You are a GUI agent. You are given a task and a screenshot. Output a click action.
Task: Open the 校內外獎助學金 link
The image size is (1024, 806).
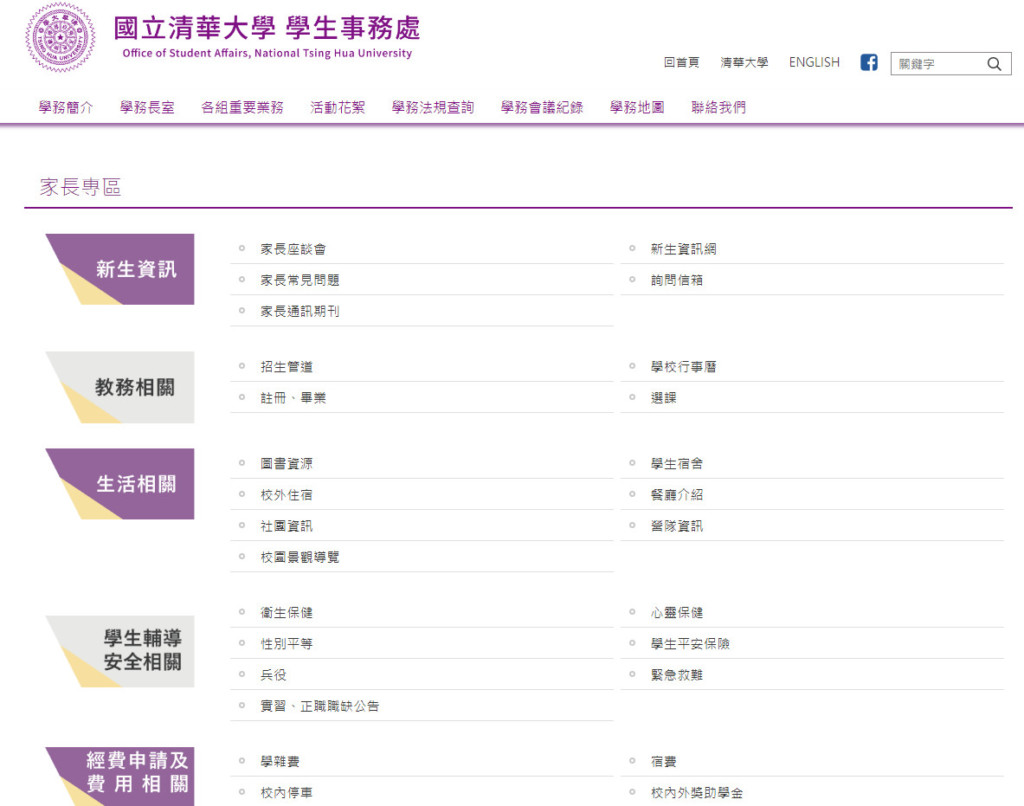click(x=696, y=793)
